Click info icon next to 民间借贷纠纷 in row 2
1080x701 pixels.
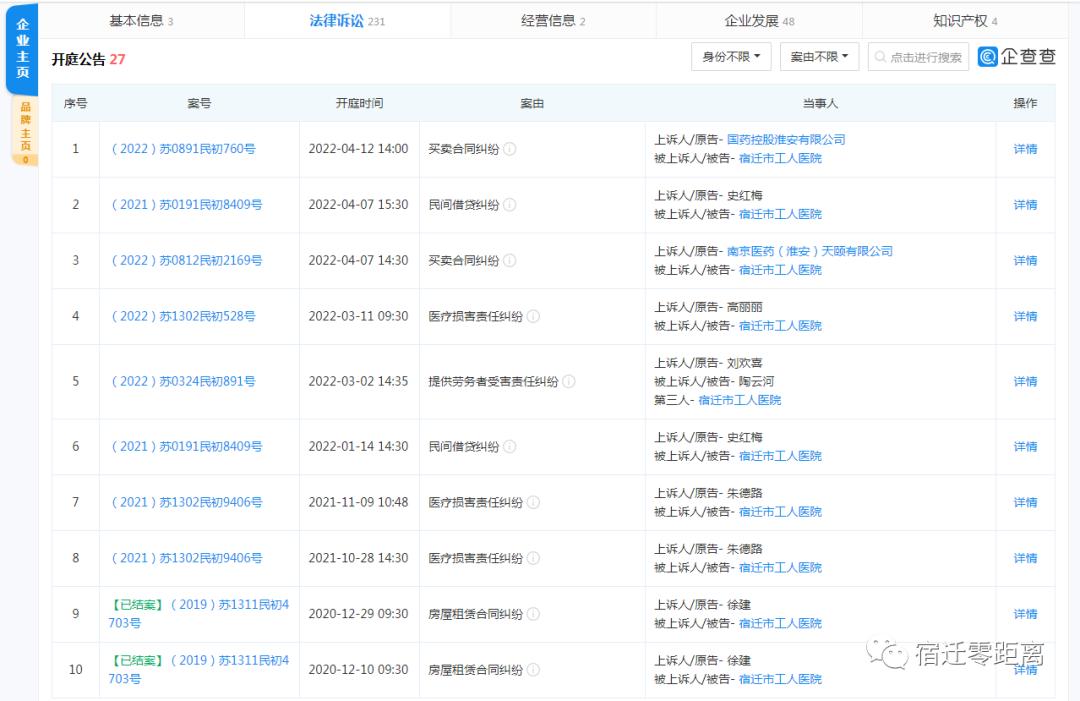click(x=510, y=205)
